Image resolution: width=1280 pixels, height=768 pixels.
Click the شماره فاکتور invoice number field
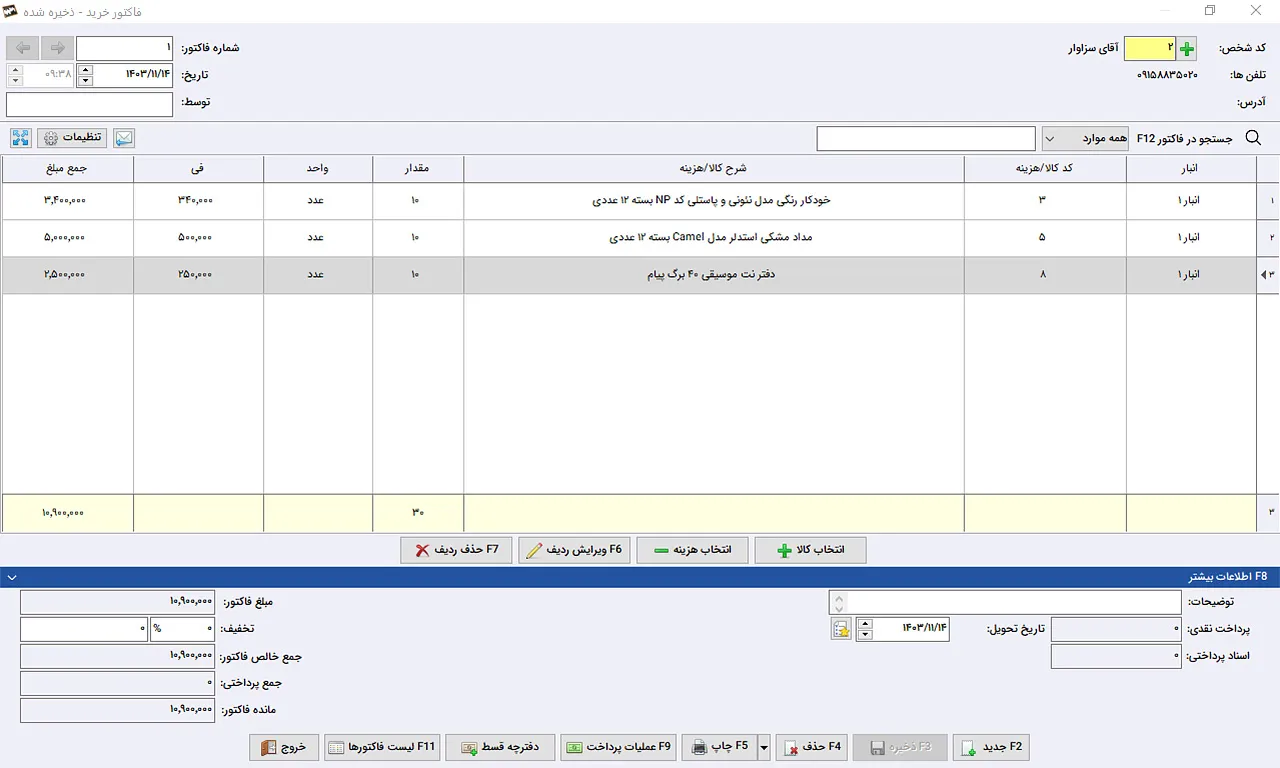click(125, 48)
